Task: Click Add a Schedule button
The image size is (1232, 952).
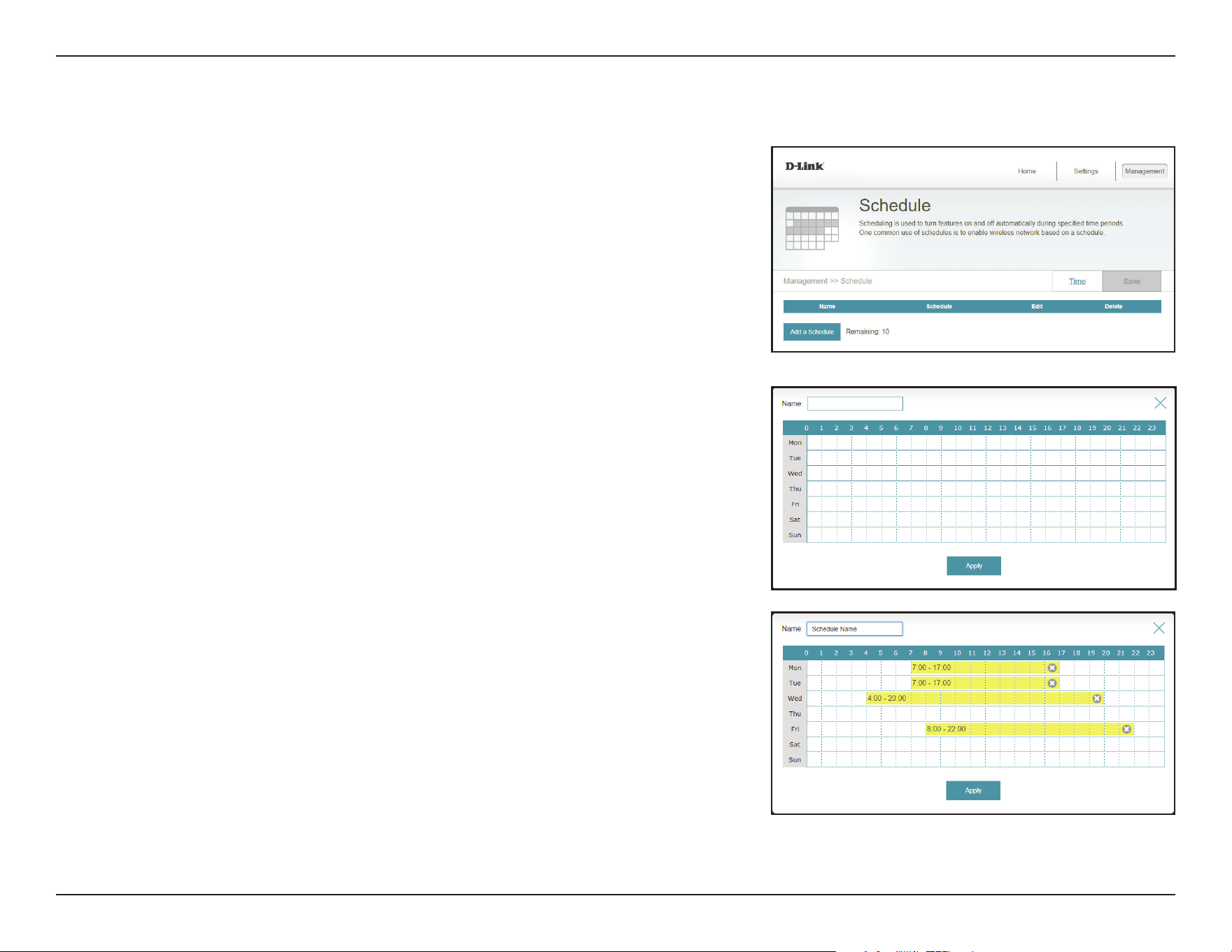Action: 812,332
